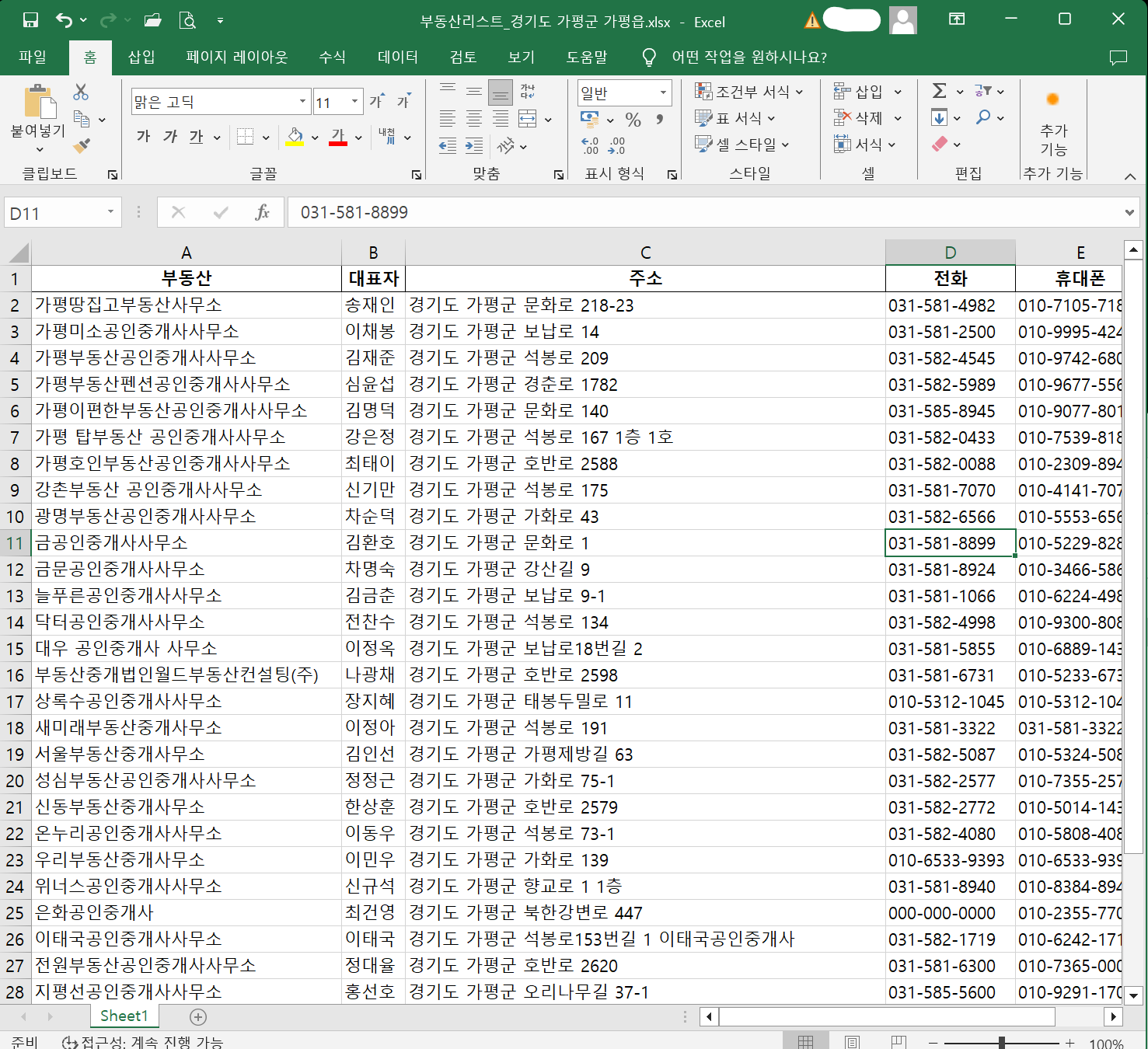Screen dimensions: 1148x1049
Task: Enable wrap text (자동 줄 바꿈)
Action: (527, 91)
